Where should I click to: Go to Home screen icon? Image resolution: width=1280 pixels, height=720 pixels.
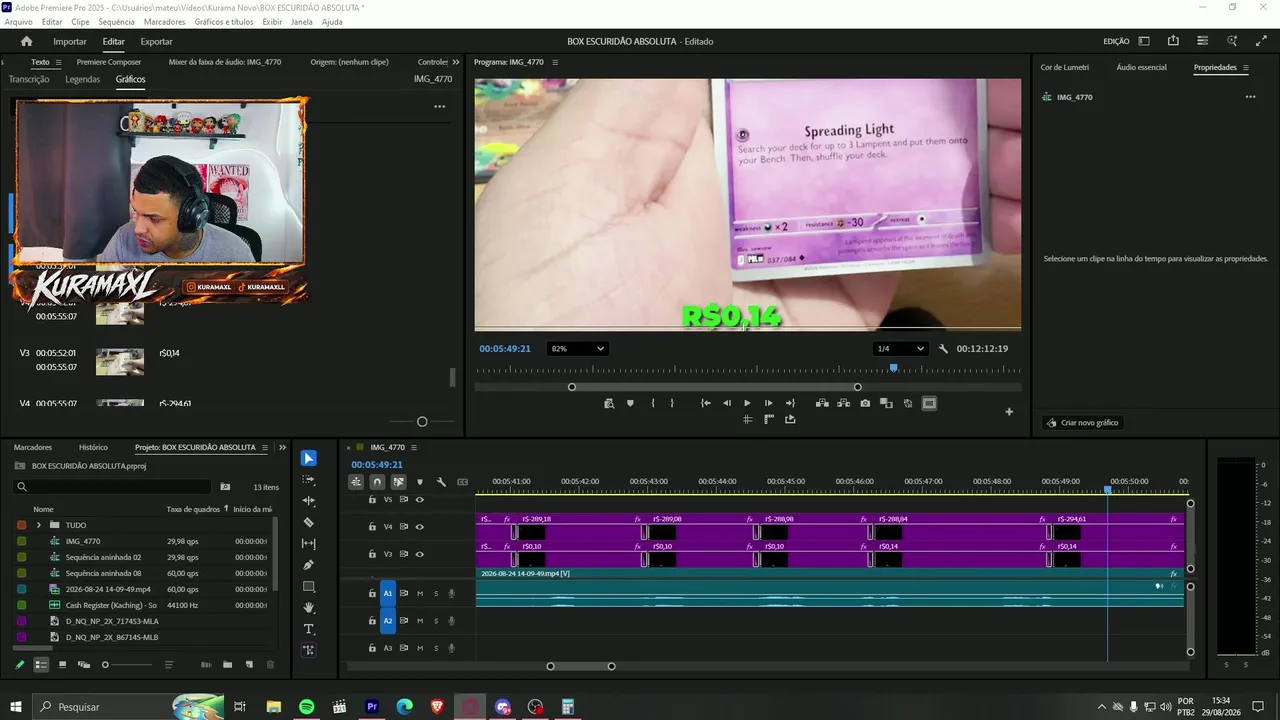[27, 41]
